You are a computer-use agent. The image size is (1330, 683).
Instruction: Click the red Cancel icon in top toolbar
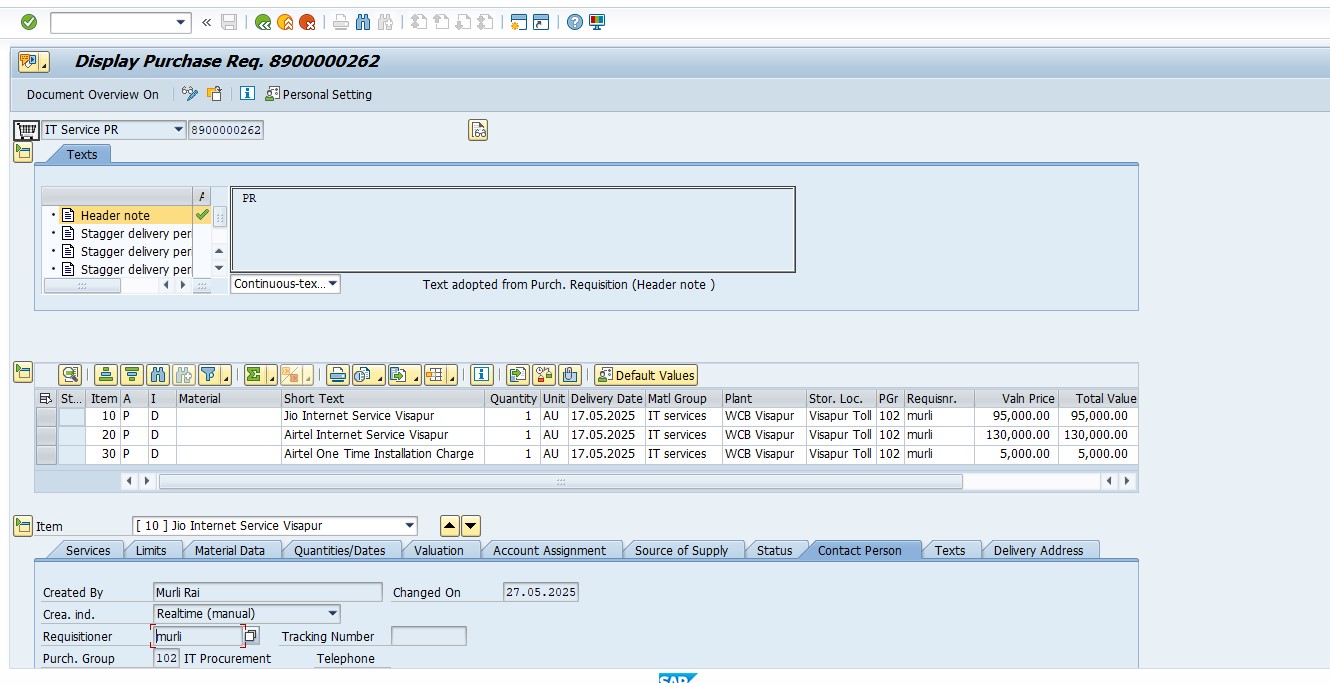pyautogui.click(x=307, y=22)
